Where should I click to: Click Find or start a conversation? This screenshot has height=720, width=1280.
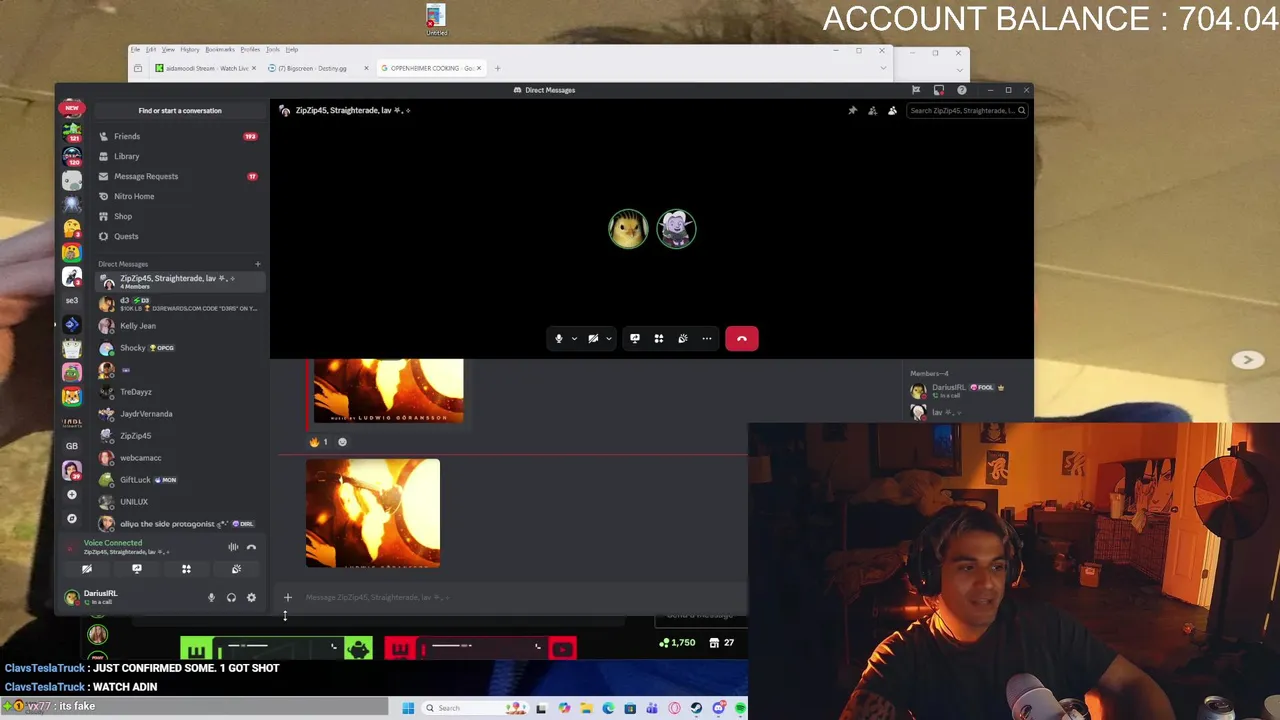coord(180,110)
